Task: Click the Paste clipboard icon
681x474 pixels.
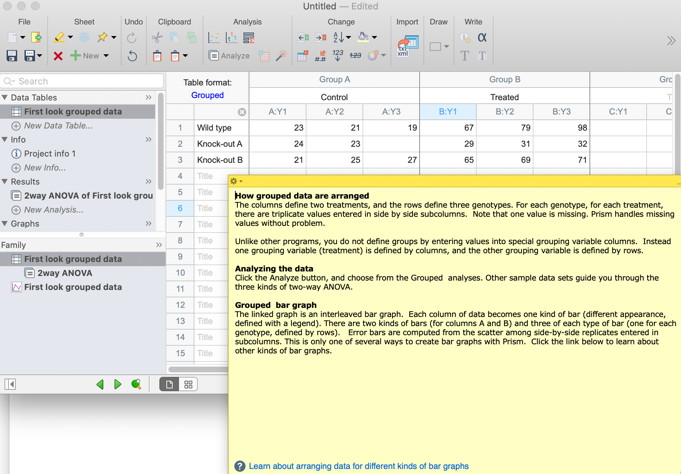Action: (x=157, y=56)
